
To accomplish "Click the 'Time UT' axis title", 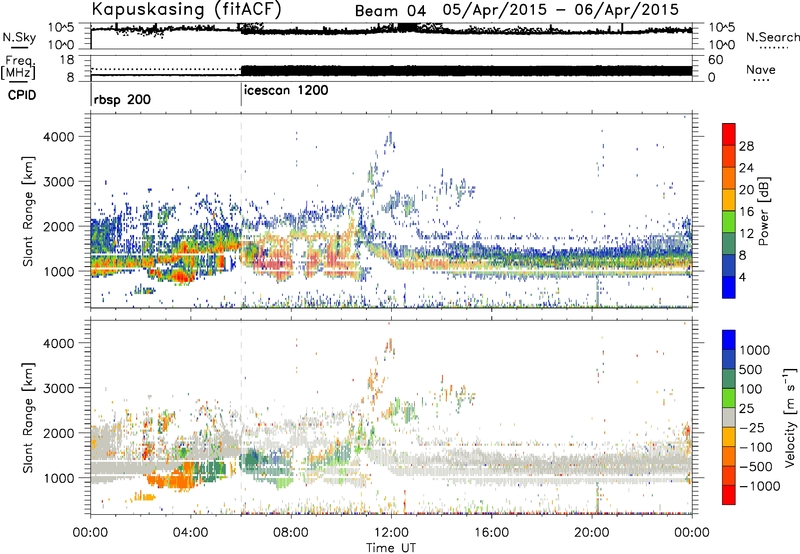I will tap(391, 548).
